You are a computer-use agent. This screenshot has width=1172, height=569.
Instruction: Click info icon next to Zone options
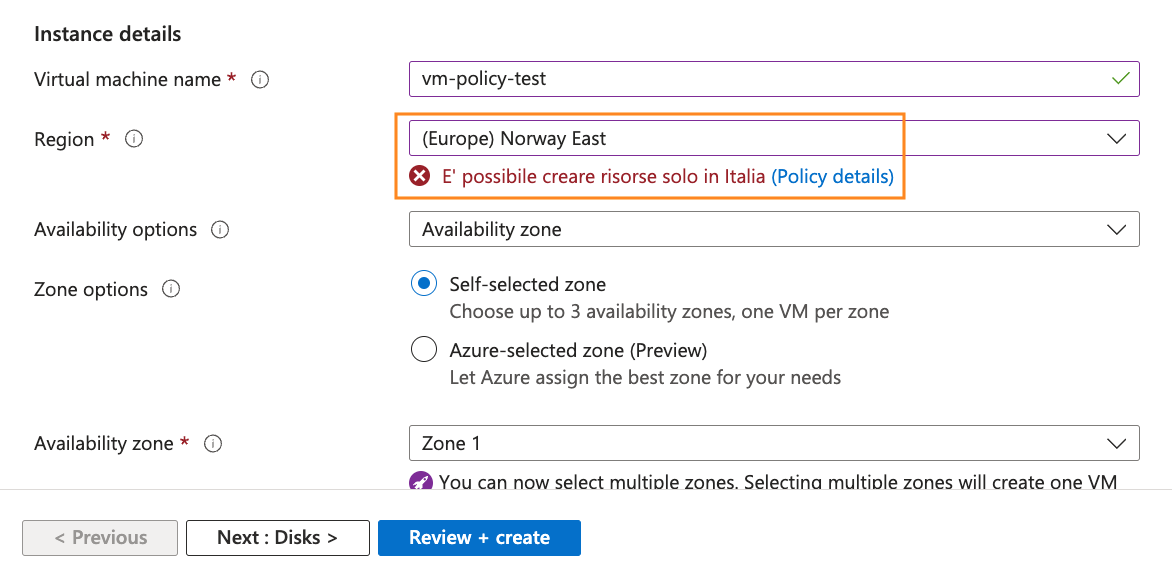tap(171, 289)
